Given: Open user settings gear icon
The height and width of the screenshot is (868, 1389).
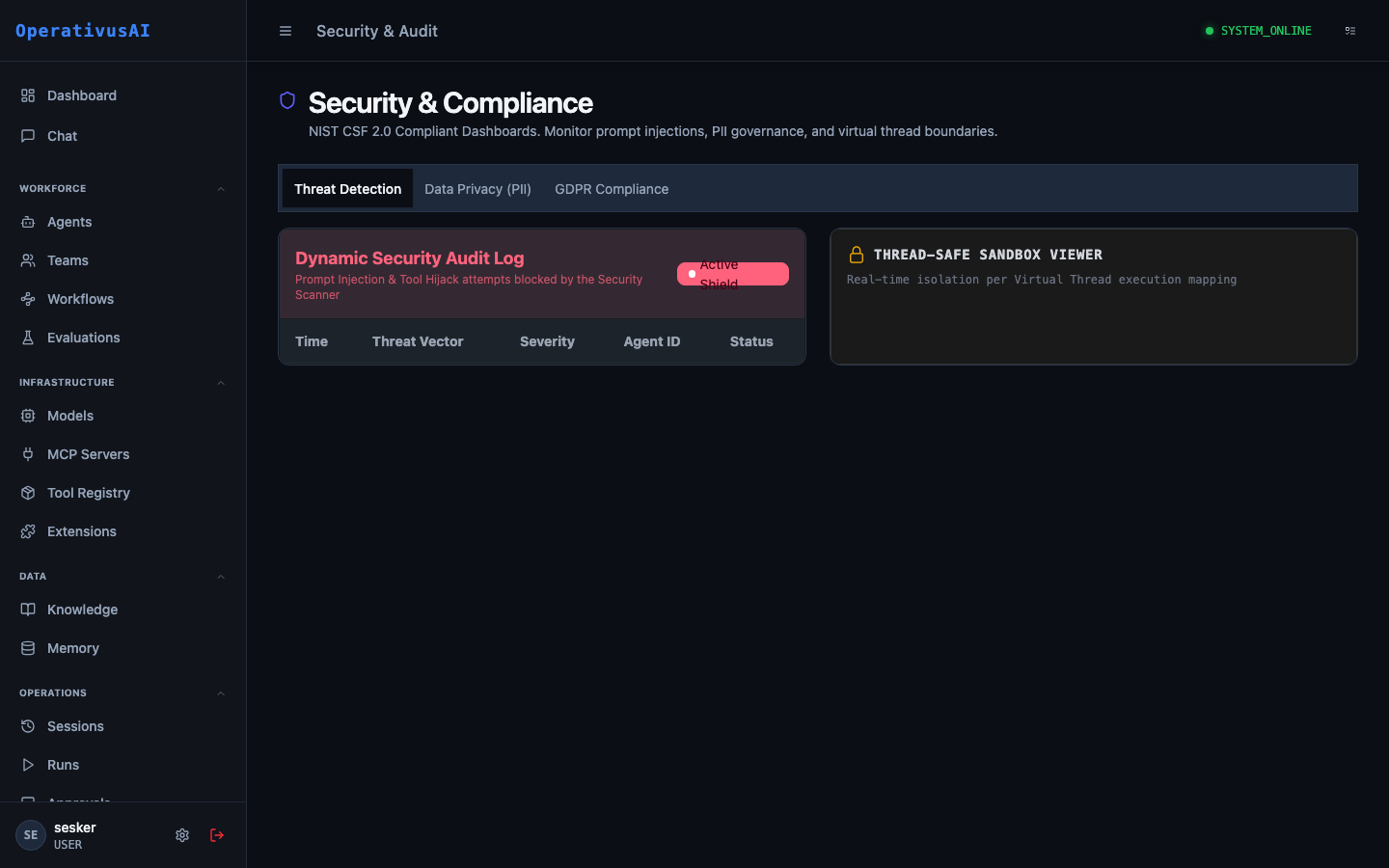Looking at the screenshot, I should [182, 835].
